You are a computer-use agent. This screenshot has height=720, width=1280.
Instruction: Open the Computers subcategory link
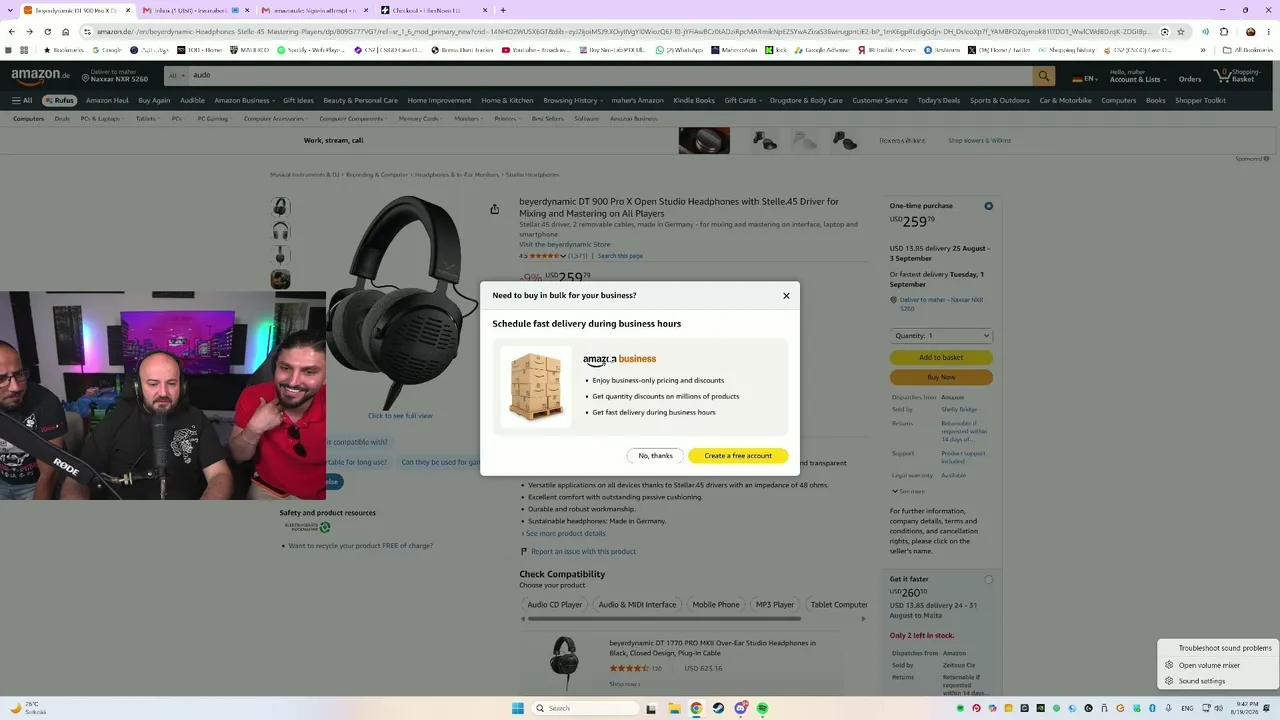point(29,119)
